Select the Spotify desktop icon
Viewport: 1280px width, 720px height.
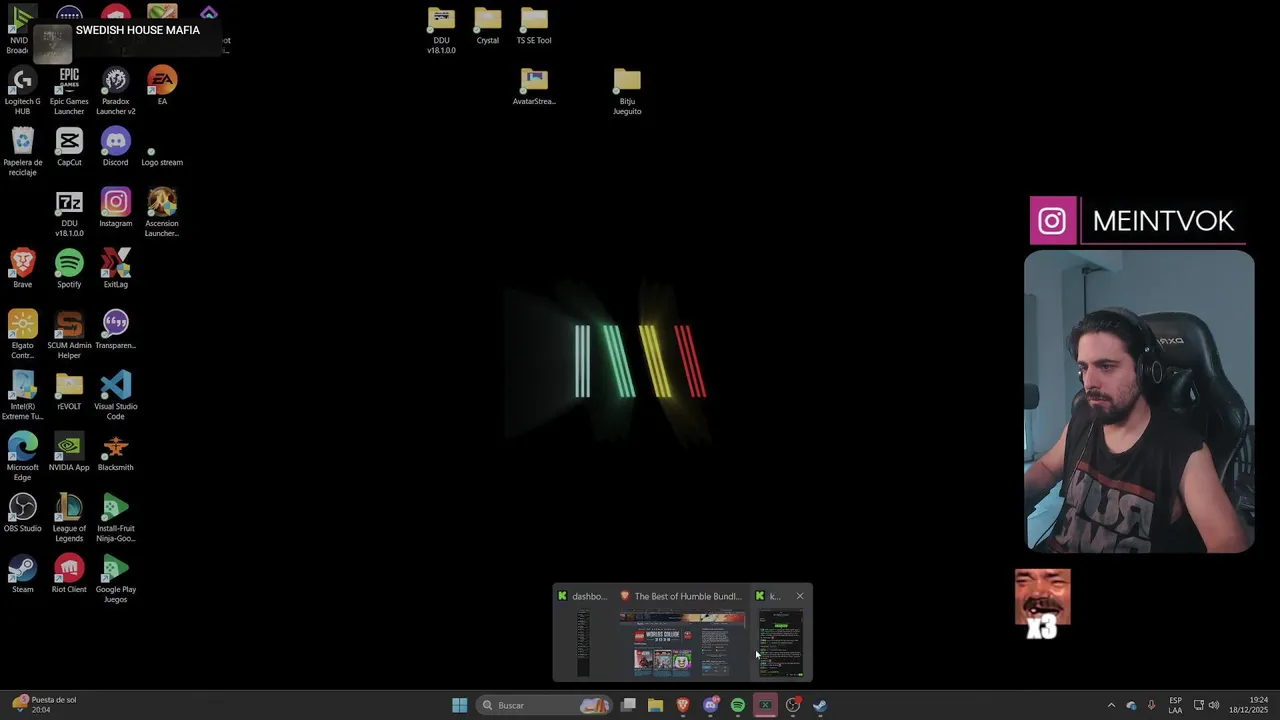tap(69, 269)
